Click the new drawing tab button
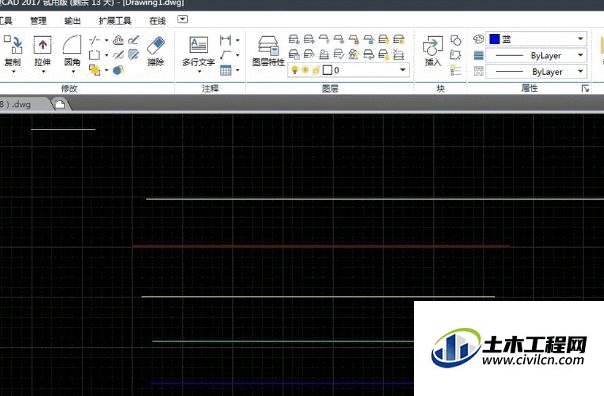Image resolution: width=604 pixels, height=396 pixels. tap(60, 104)
